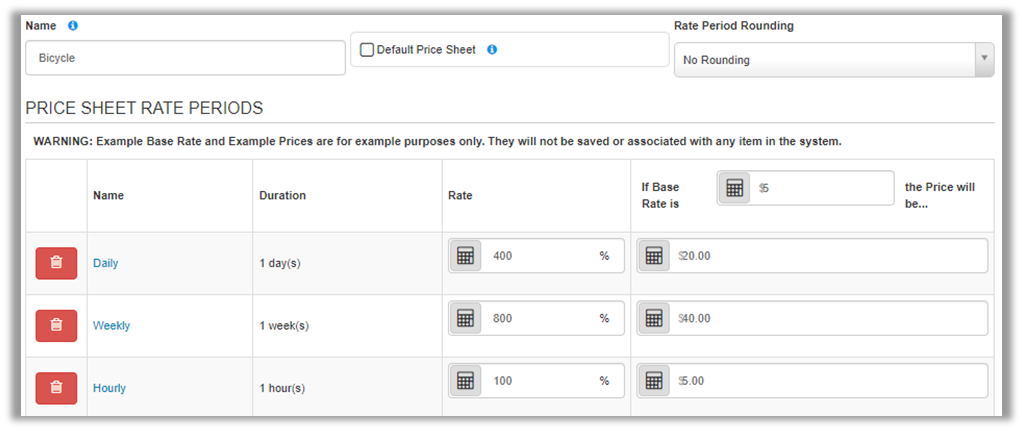Open the Daily rate period link
This screenshot has height=431, width=1023.
click(105, 263)
